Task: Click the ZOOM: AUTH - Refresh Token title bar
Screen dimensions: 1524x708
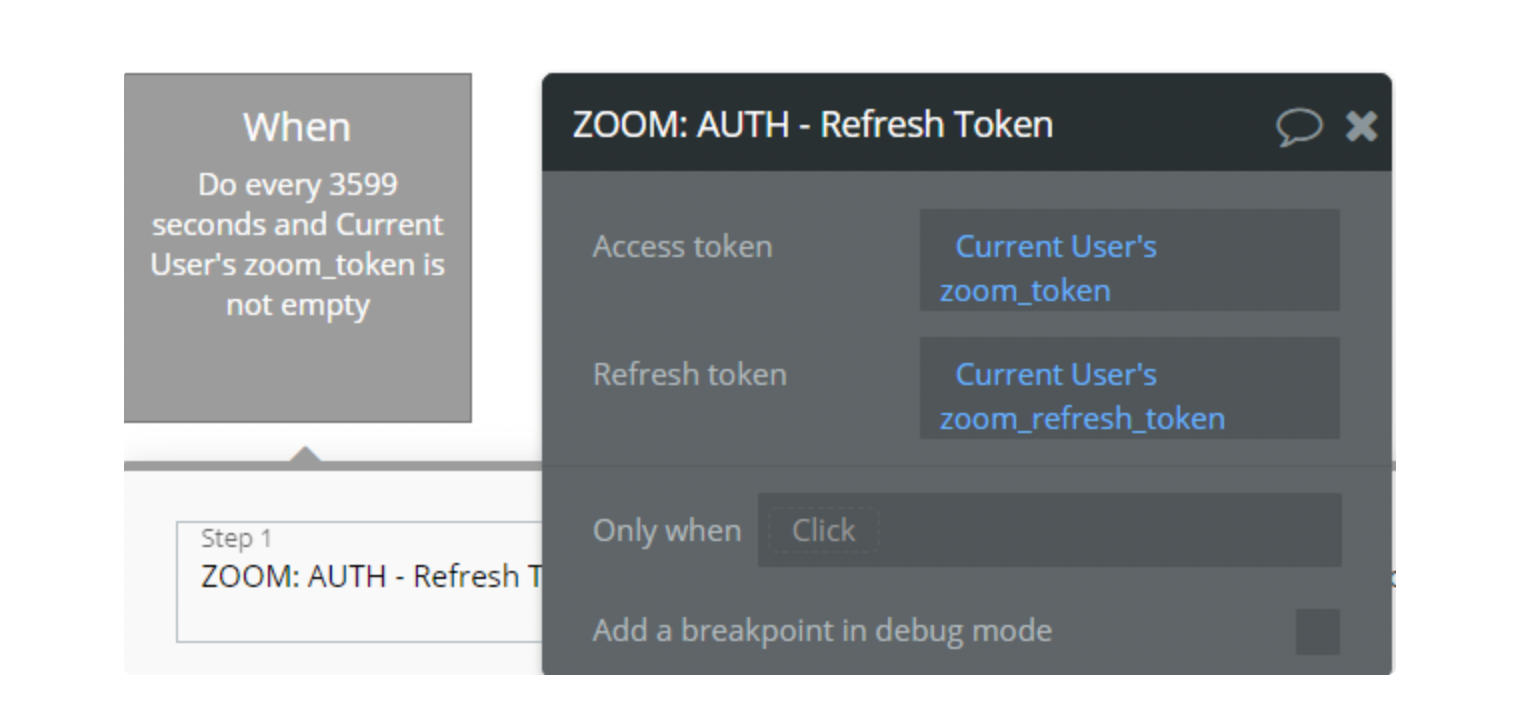Action: (967, 123)
